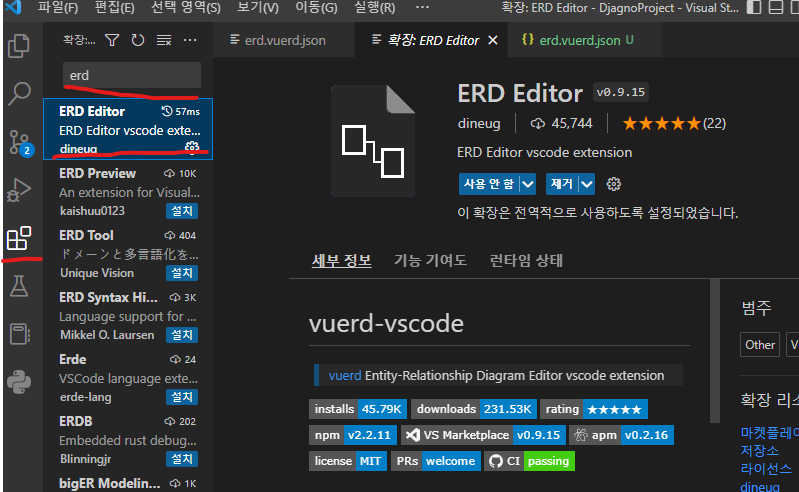Click the settings gear next to Remove button
Image resolution: width=799 pixels, height=492 pixels.
614,184
